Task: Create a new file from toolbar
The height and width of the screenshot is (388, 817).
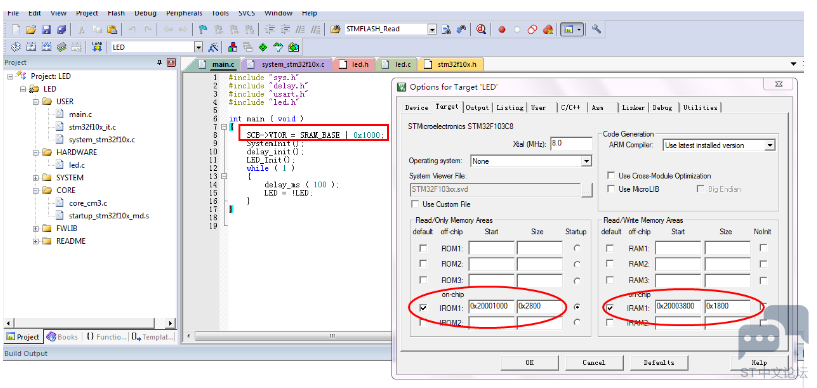Action: 16,29
